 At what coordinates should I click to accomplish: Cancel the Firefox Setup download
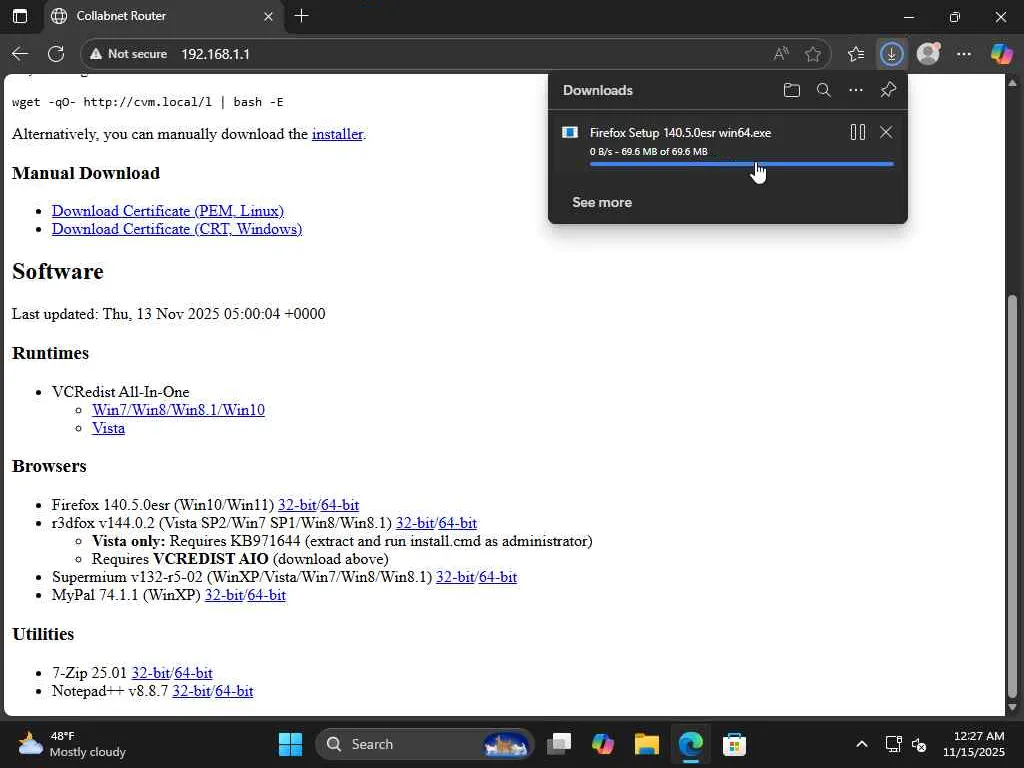886,133
